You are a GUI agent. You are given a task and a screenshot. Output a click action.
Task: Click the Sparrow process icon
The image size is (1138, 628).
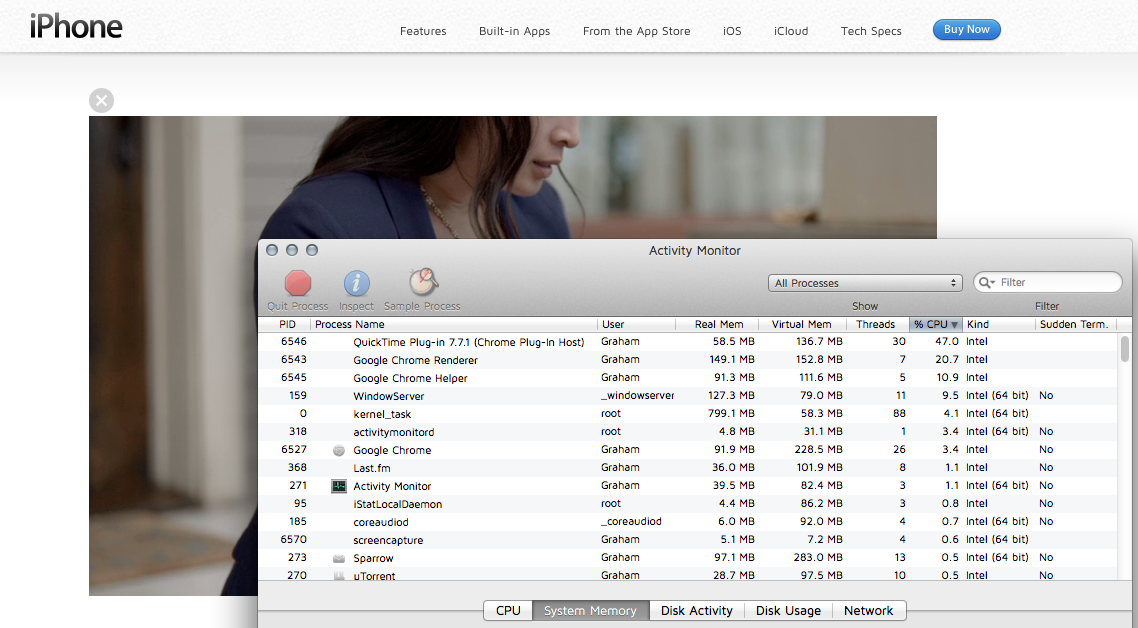point(339,558)
